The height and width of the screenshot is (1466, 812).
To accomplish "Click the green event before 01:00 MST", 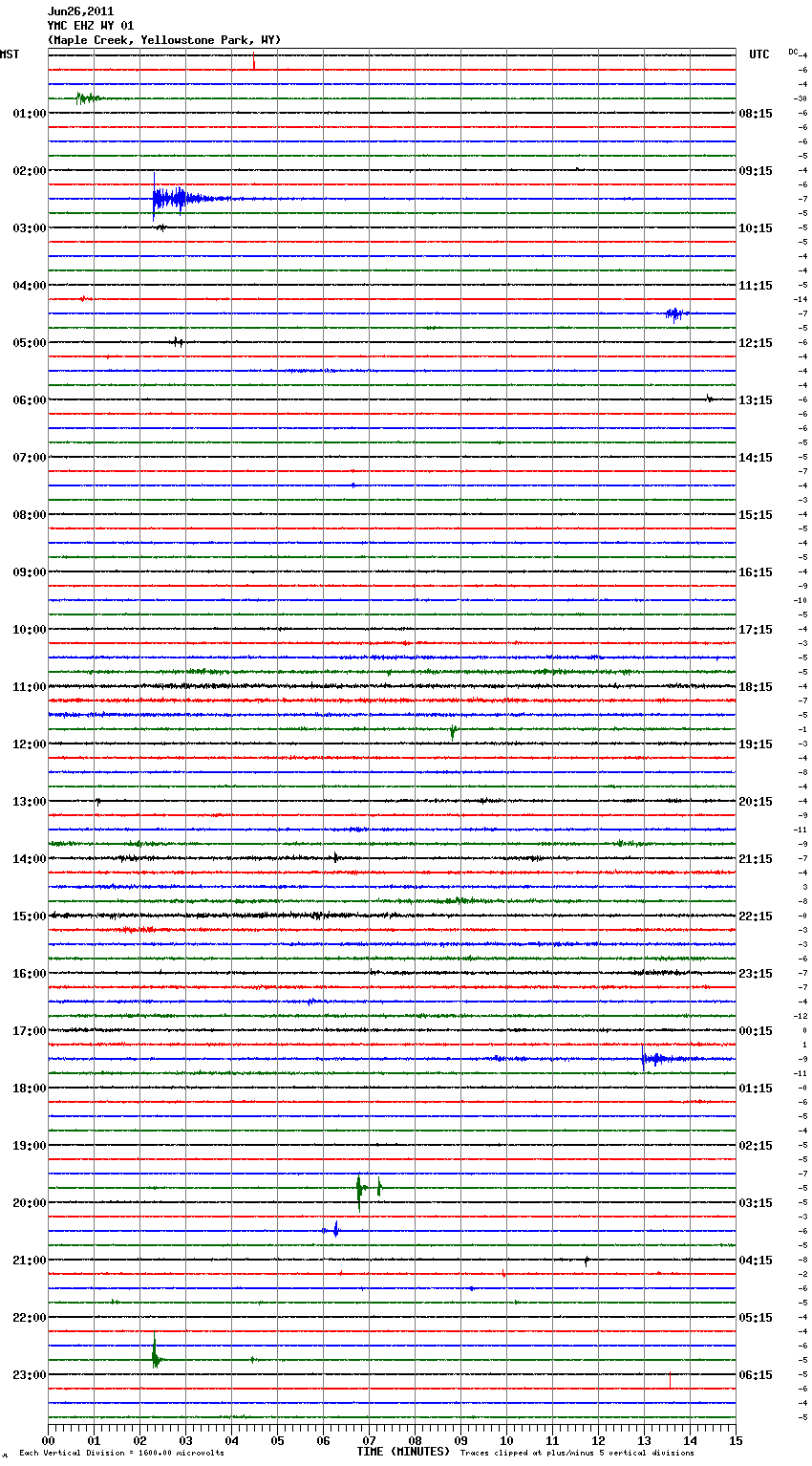I will point(88,97).
